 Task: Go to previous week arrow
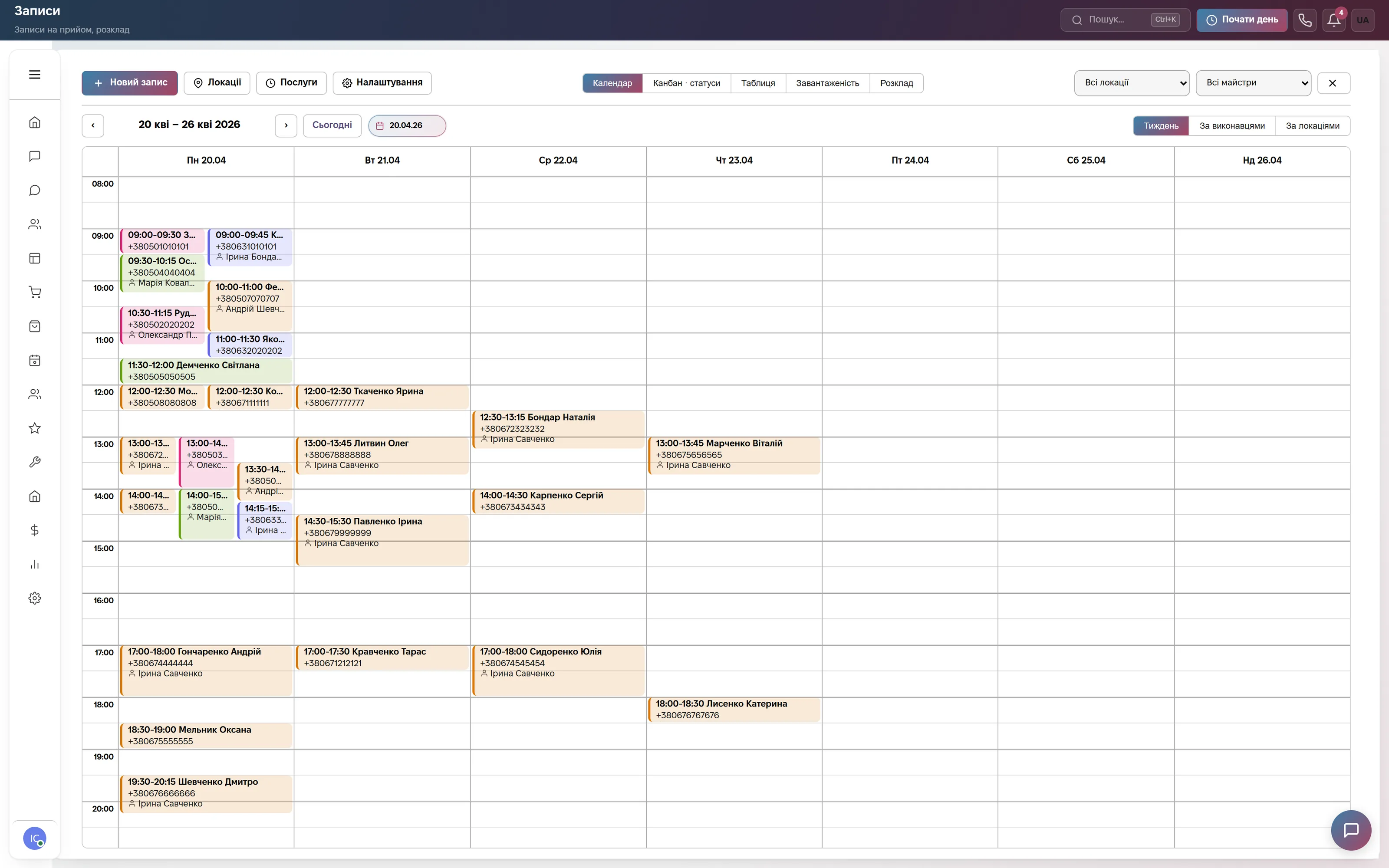tap(93, 126)
